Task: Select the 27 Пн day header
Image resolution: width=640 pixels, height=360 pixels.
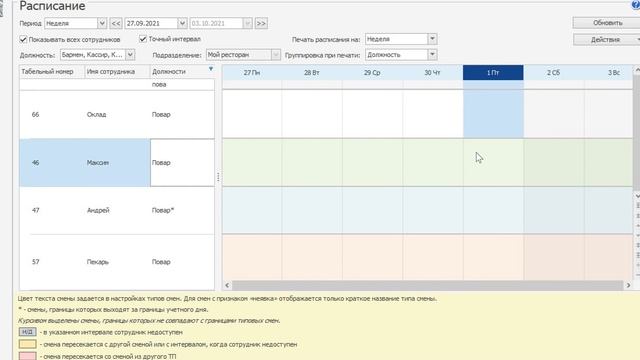Action: [252, 73]
